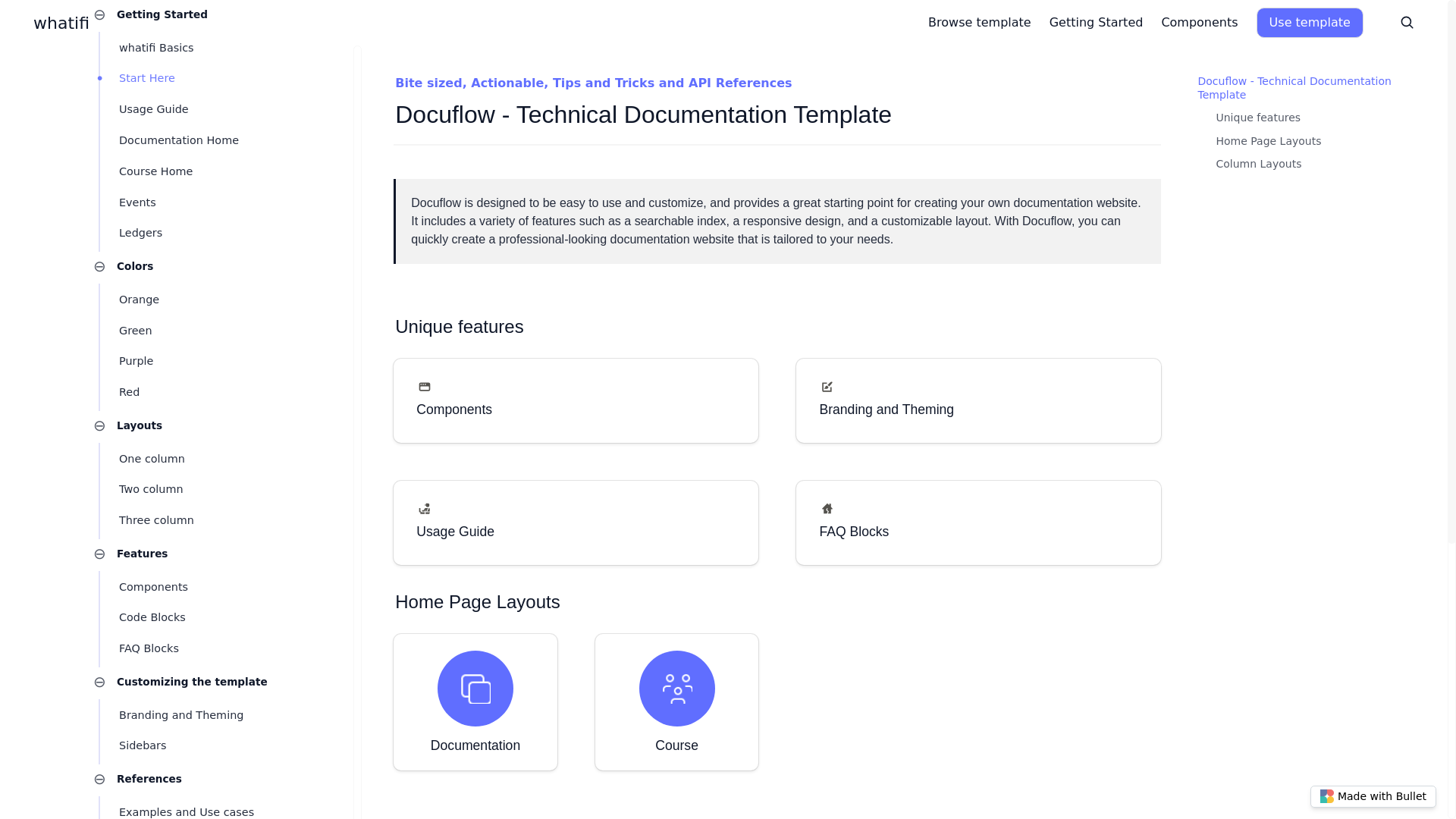The image size is (1456, 819).
Task: Collapse the Features sidebar section
Action: (x=99, y=554)
